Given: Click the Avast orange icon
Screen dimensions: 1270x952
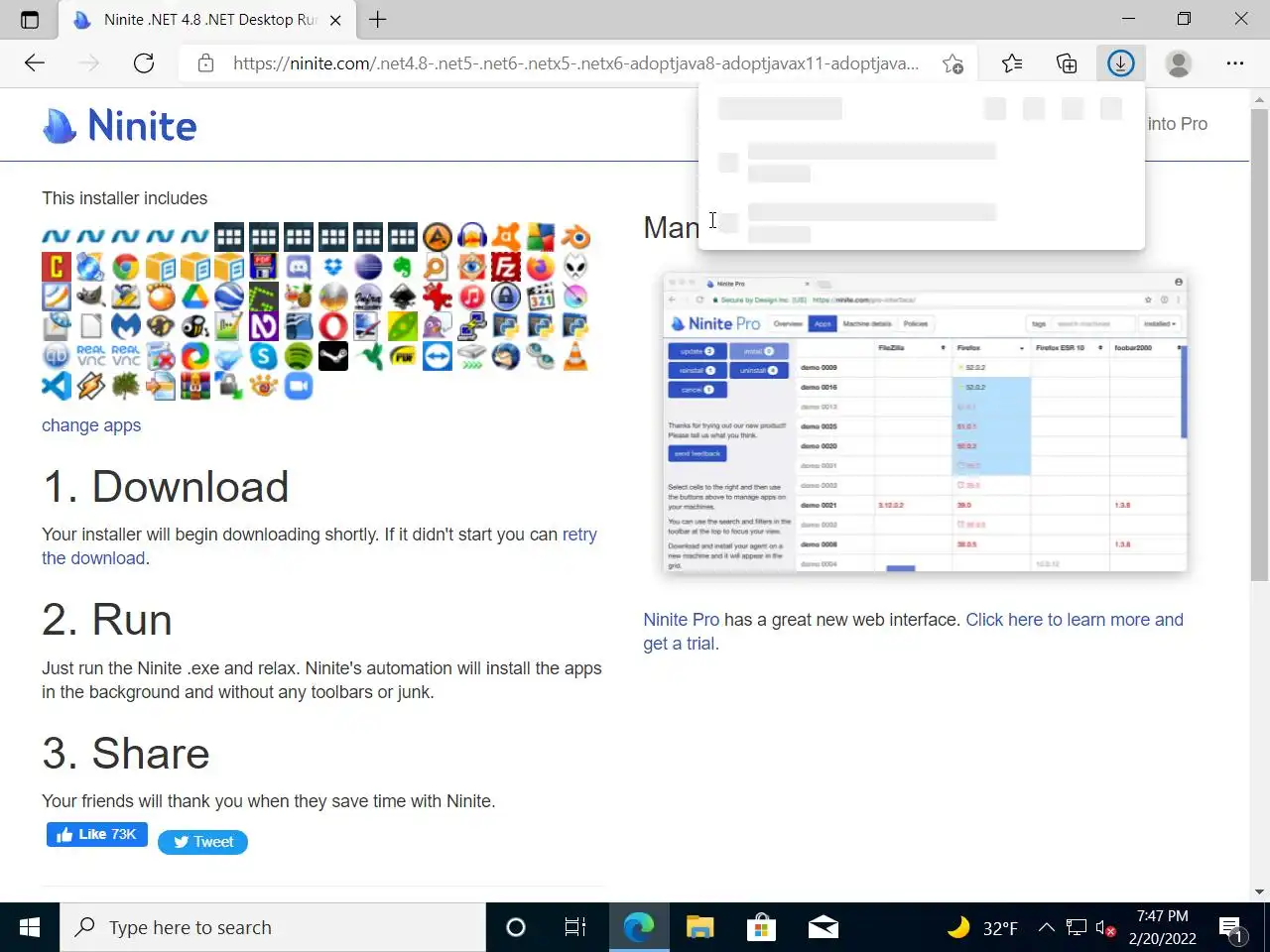Looking at the screenshot, I should [x=506, y=236].
